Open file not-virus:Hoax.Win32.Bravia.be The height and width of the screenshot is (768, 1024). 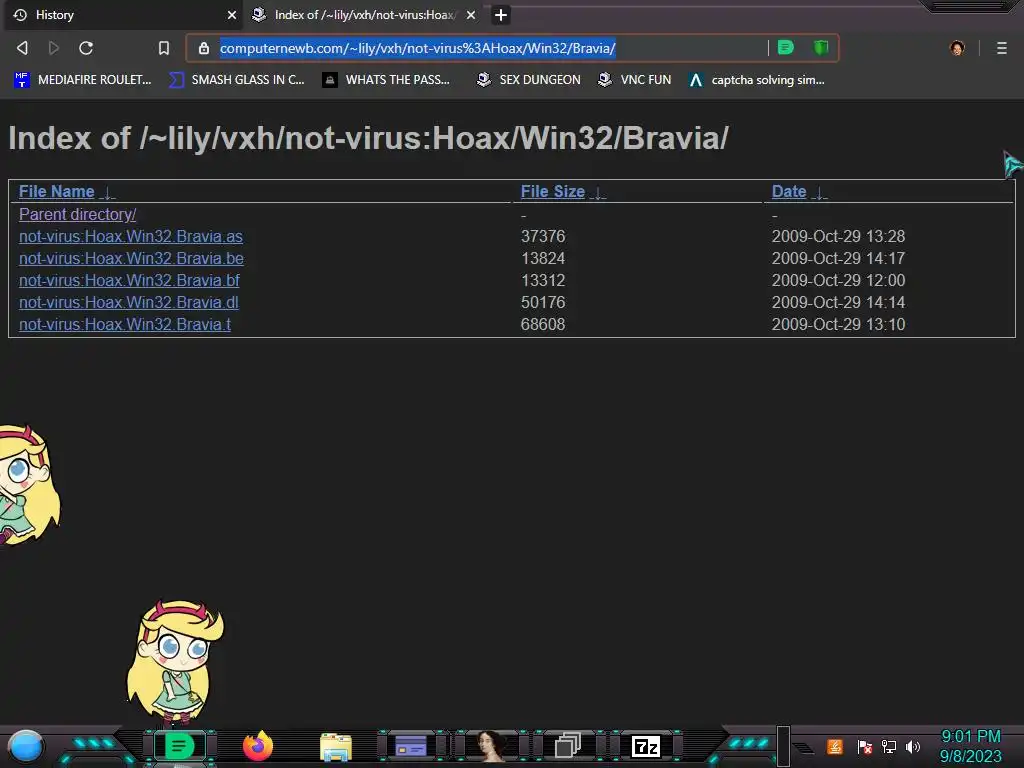click(x=131, y=259)
